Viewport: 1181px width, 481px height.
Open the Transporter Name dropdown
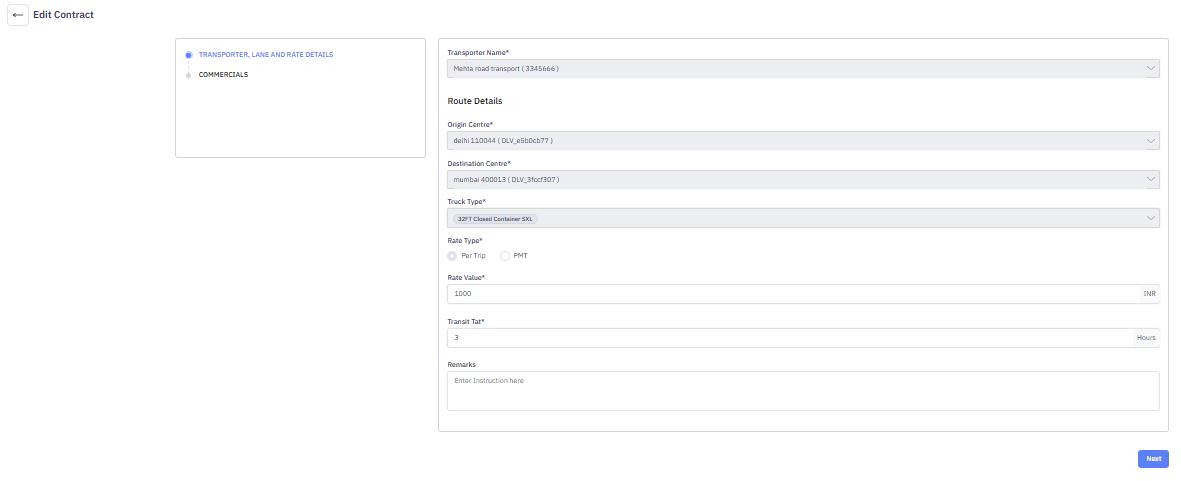click(803, 69)
